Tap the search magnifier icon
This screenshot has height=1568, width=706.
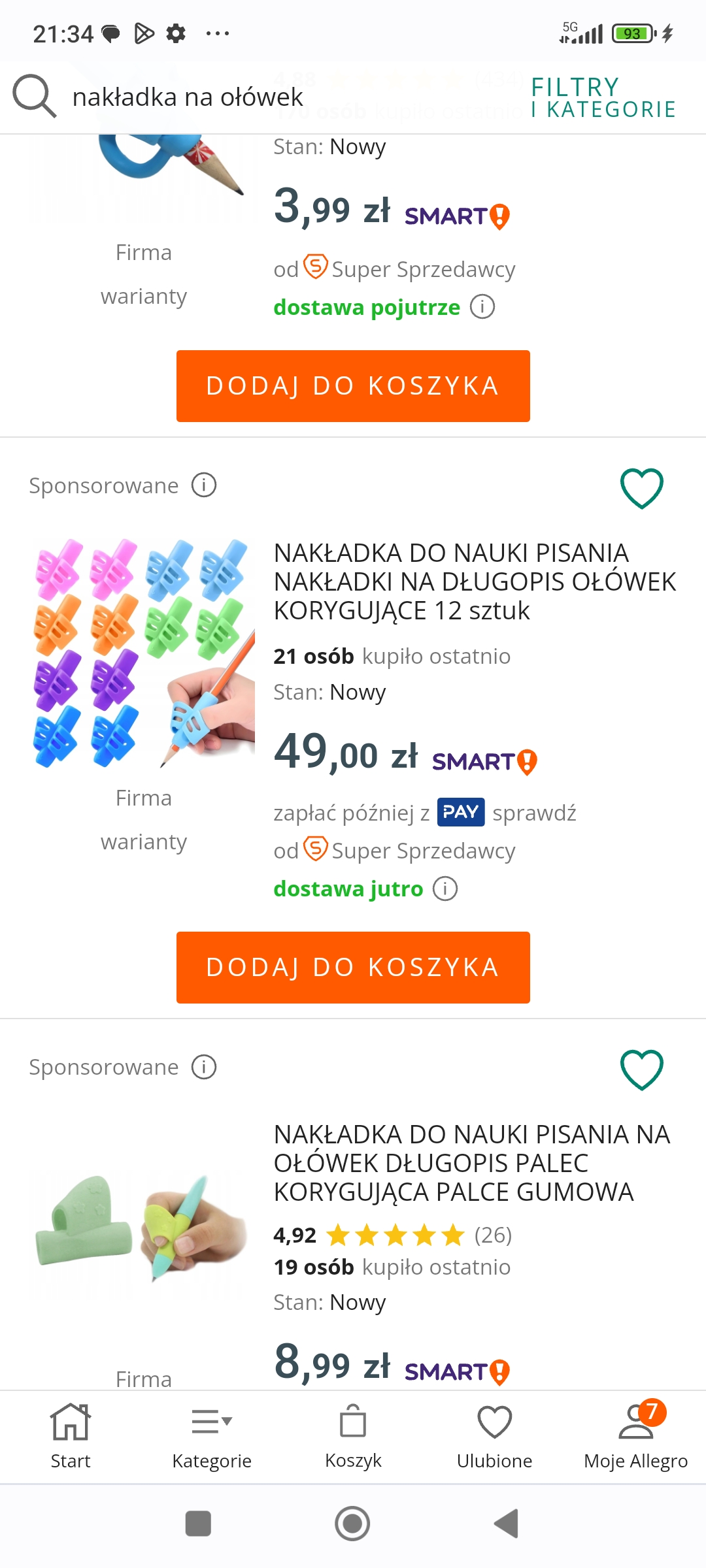[x=34, y=97]
